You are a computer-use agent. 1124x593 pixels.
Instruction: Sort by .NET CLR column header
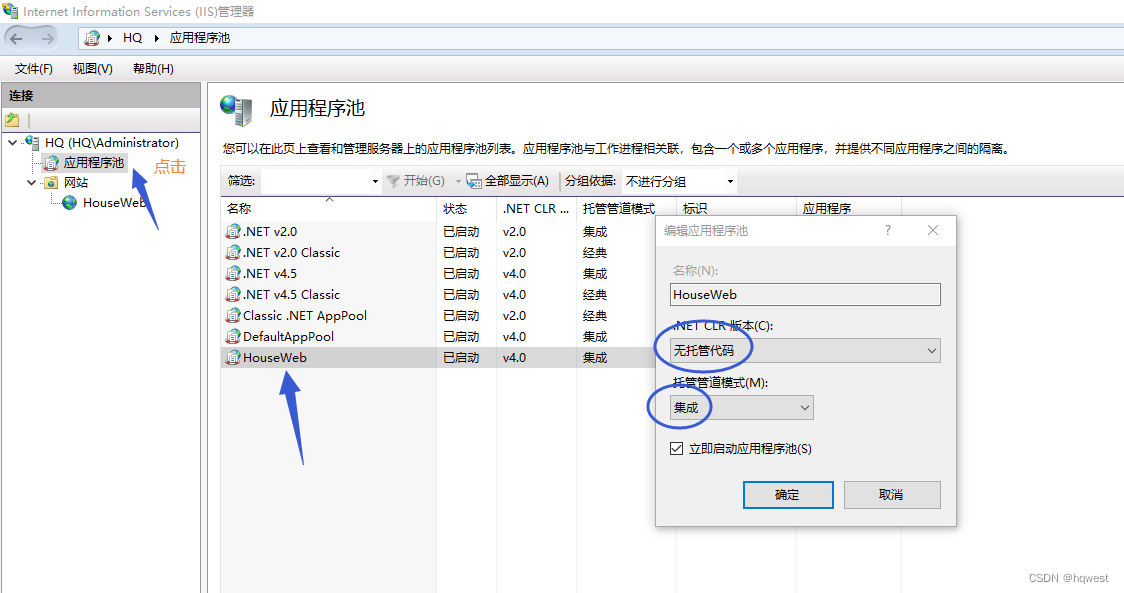click(536, 209)
